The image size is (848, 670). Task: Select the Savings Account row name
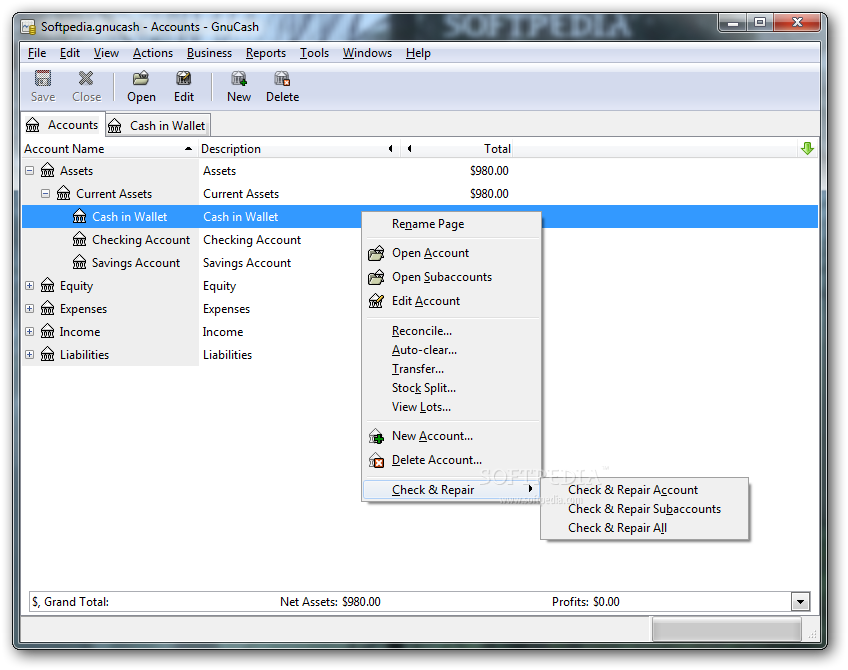[136, 263]
